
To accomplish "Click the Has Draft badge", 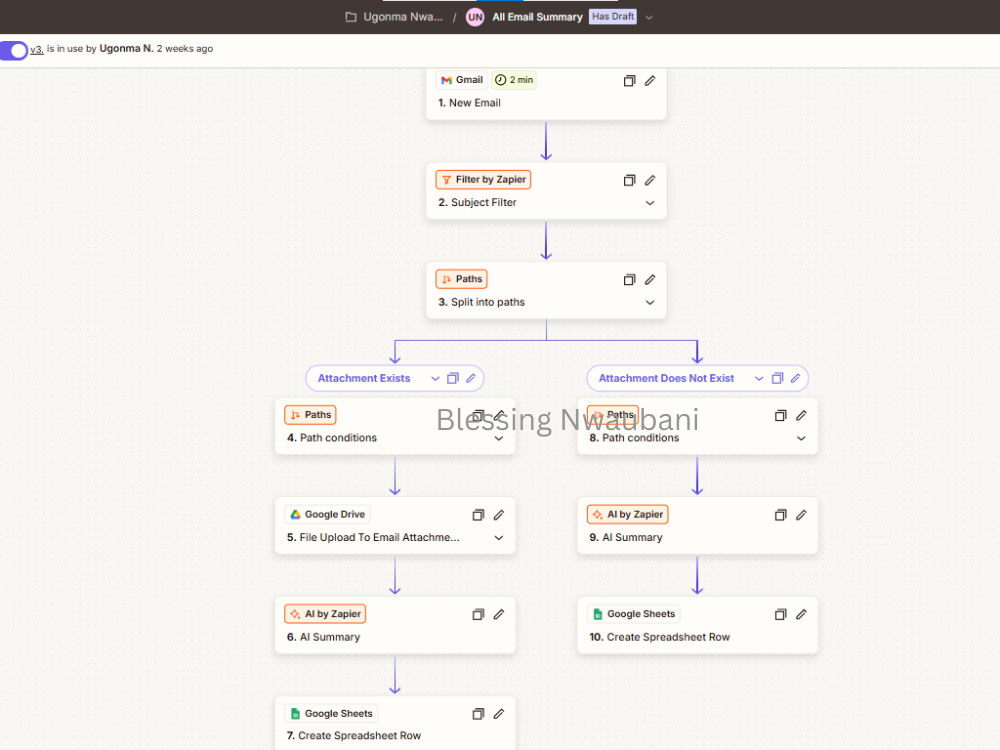I will pyautogui.click(x=612, y=17).
